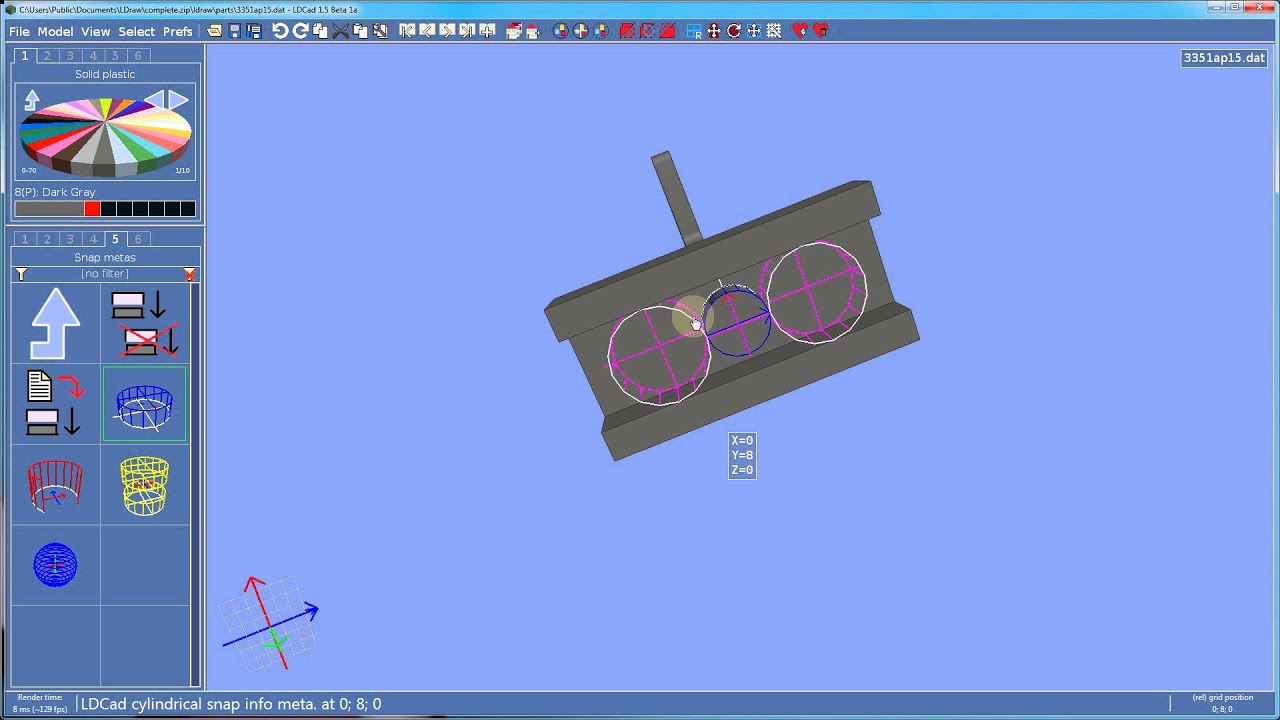This screenshot has height=720, width=1280.
Task: Click the scissors Cut icon
Action: tap(340, 31)
